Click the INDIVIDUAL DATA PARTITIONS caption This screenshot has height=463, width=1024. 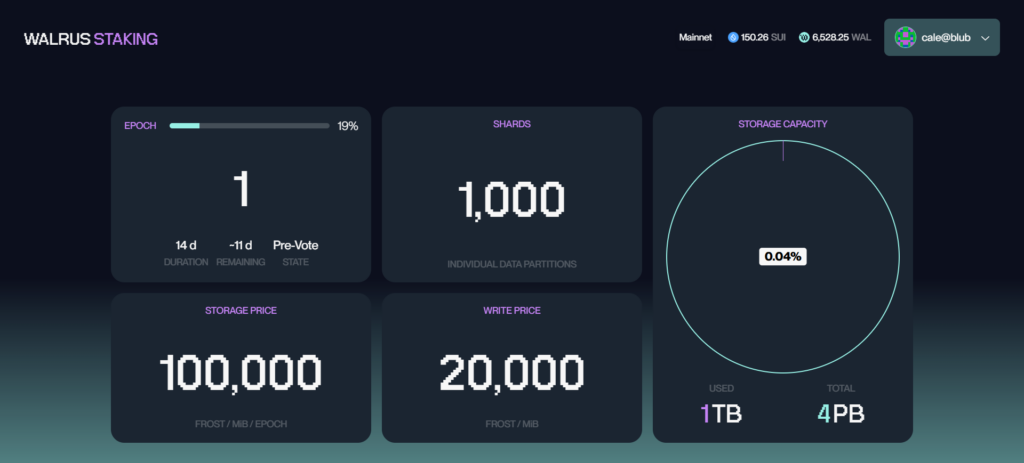pos(512,264)
